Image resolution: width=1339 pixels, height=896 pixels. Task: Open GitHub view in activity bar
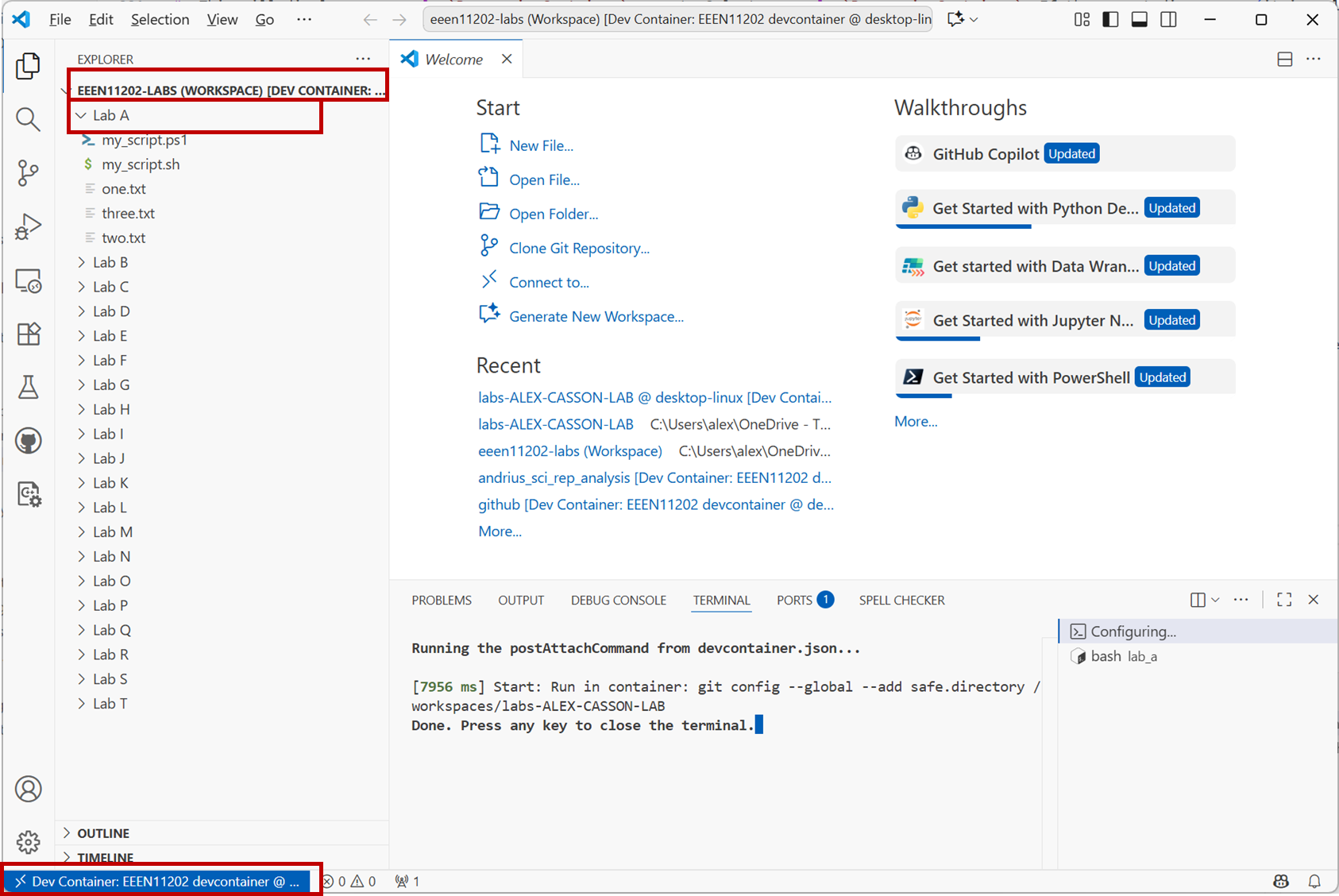coord(28,441)
